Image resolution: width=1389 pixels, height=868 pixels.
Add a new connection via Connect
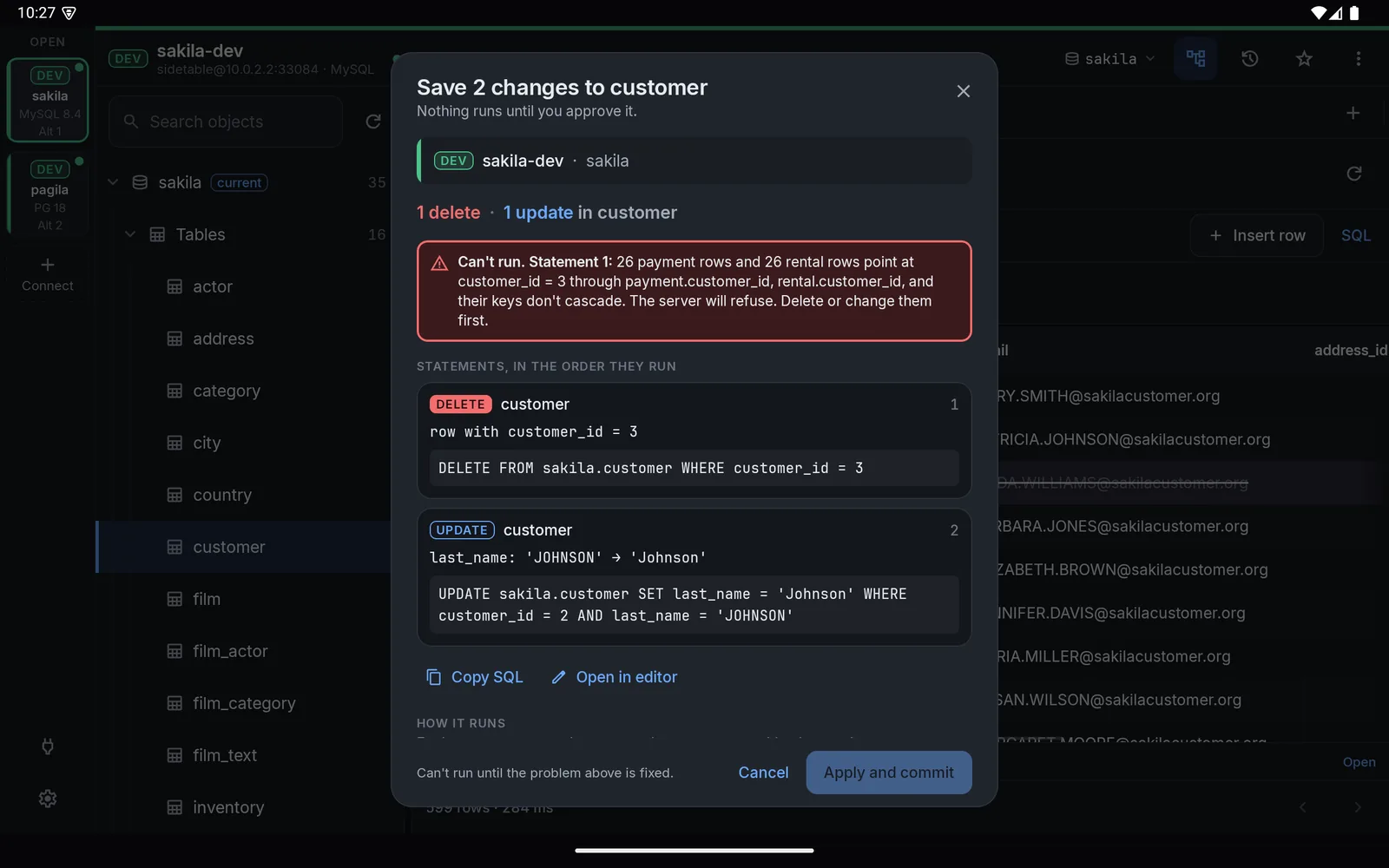(48, 273)
